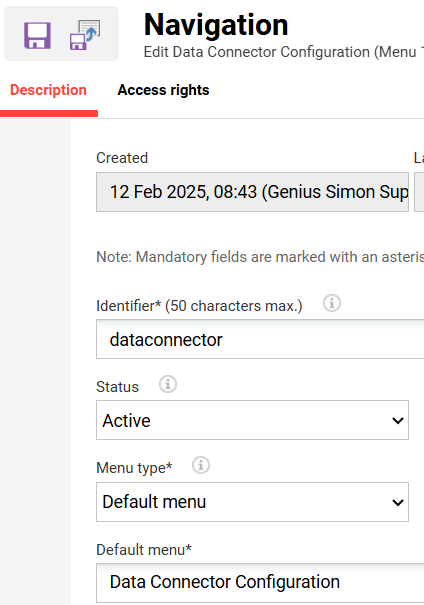Click the Edit Data Connector Configuration subtitle

pyautogui.click(x=284, y=52)
